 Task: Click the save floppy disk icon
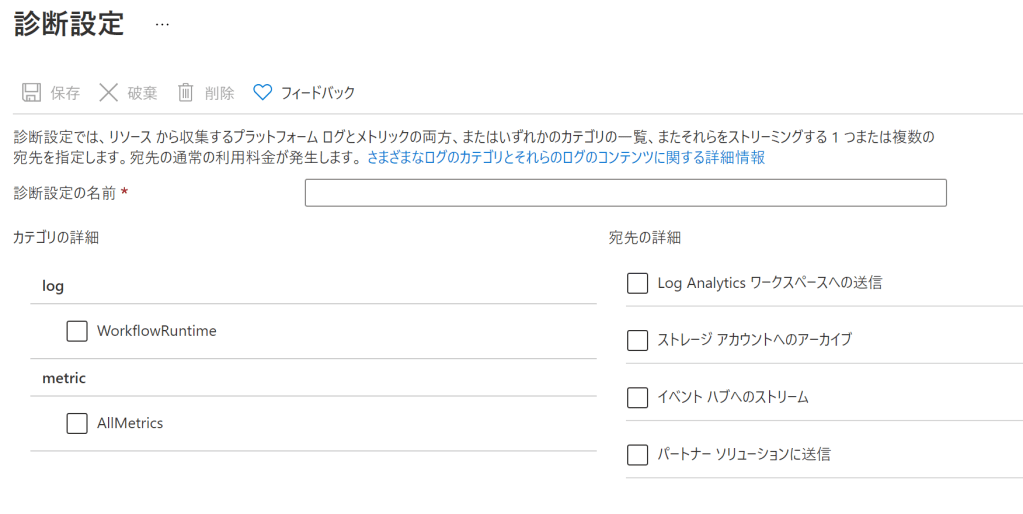pyautogui.click(x=31, y=93)
